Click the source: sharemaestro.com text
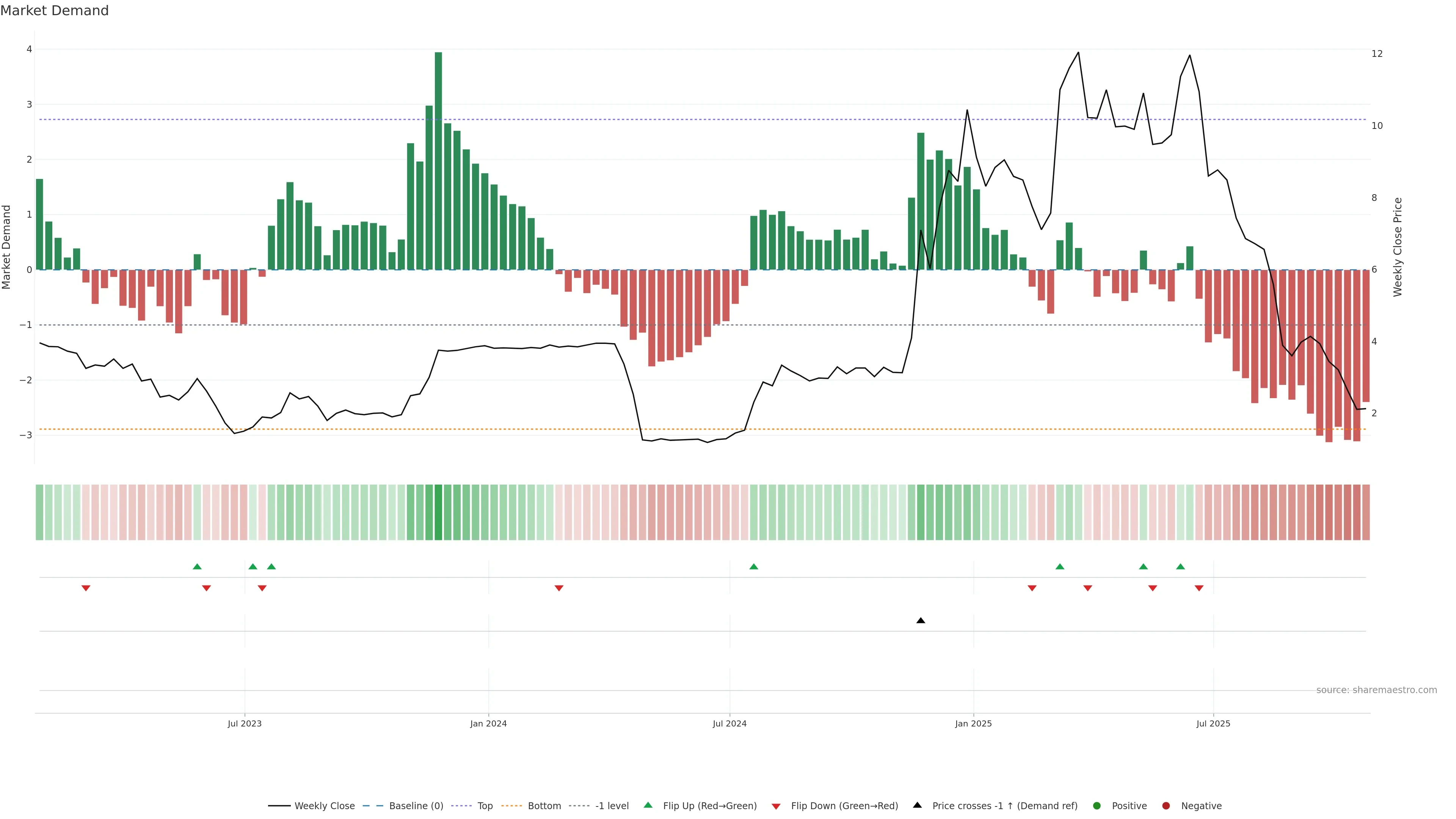 click(x=1376, y=690)
